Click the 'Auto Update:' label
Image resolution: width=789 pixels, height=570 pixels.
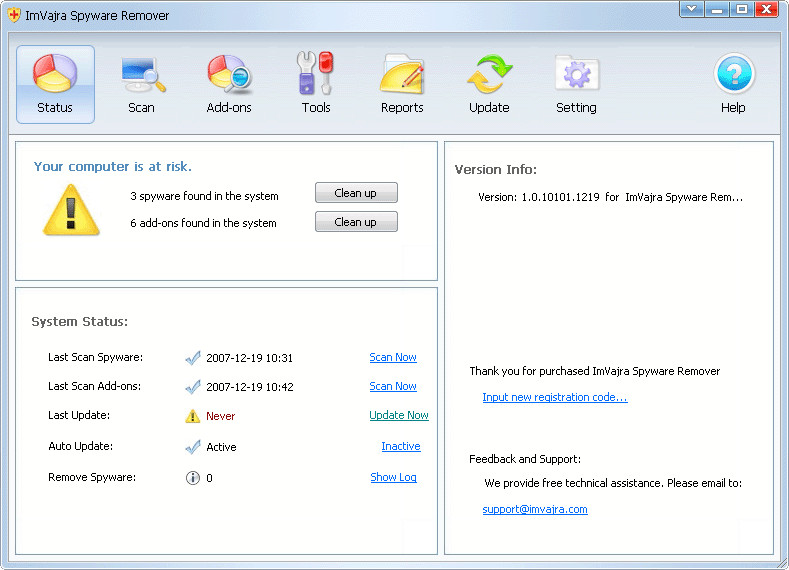pyautogui.click(x=81, y=446)
